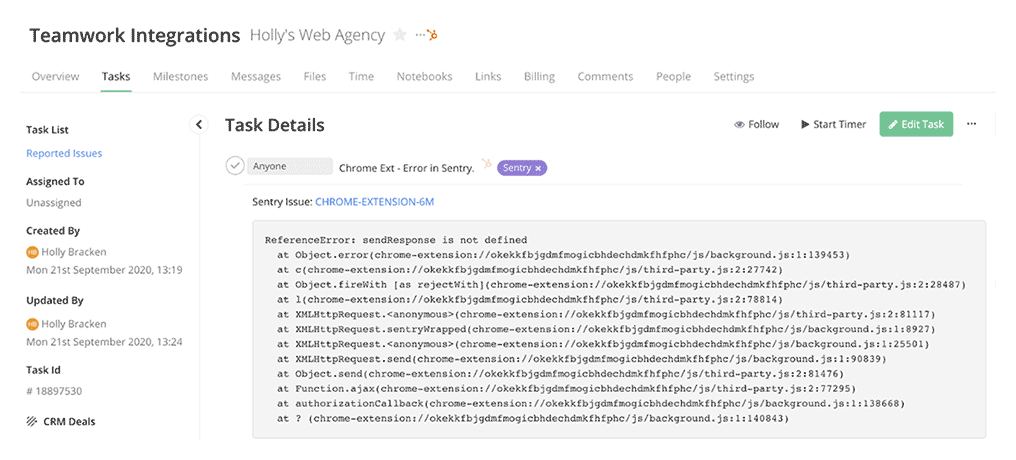
Task: Click the HubSpot icon next to the task name
Action: [486, 164]
